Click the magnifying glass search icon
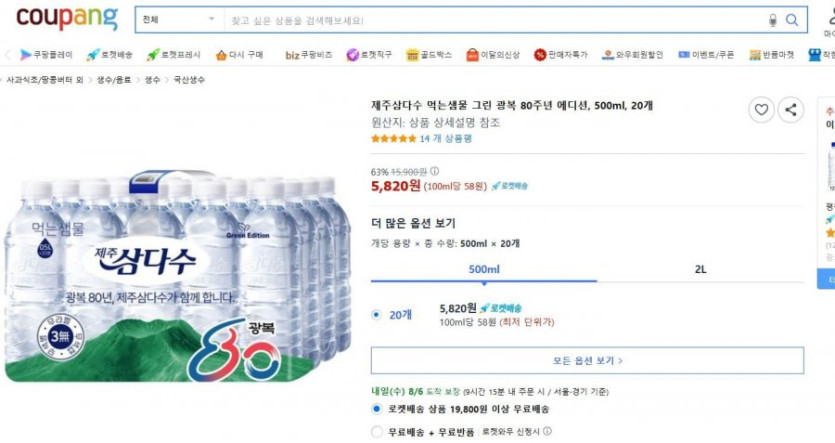Image resolution: width=835 pixels, height=443 pixels. [x=792, y=20]
